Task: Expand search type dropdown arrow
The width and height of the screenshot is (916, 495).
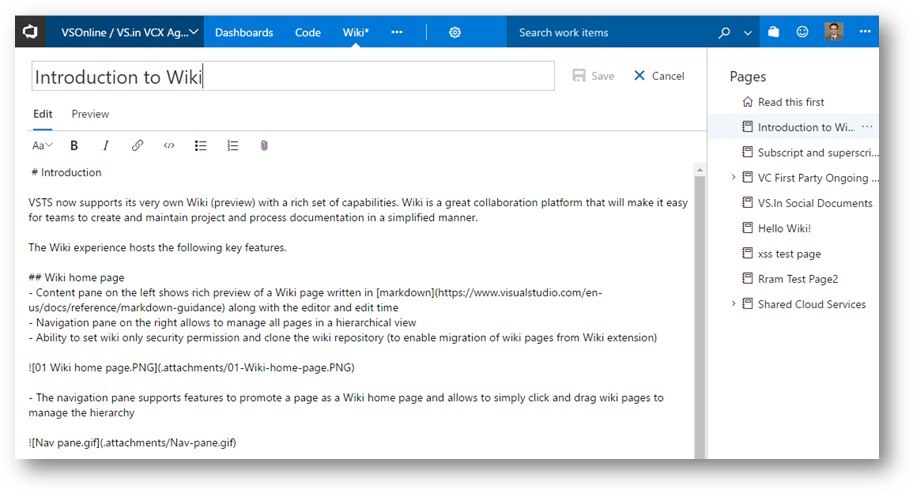Action: (x=747, y=33)
